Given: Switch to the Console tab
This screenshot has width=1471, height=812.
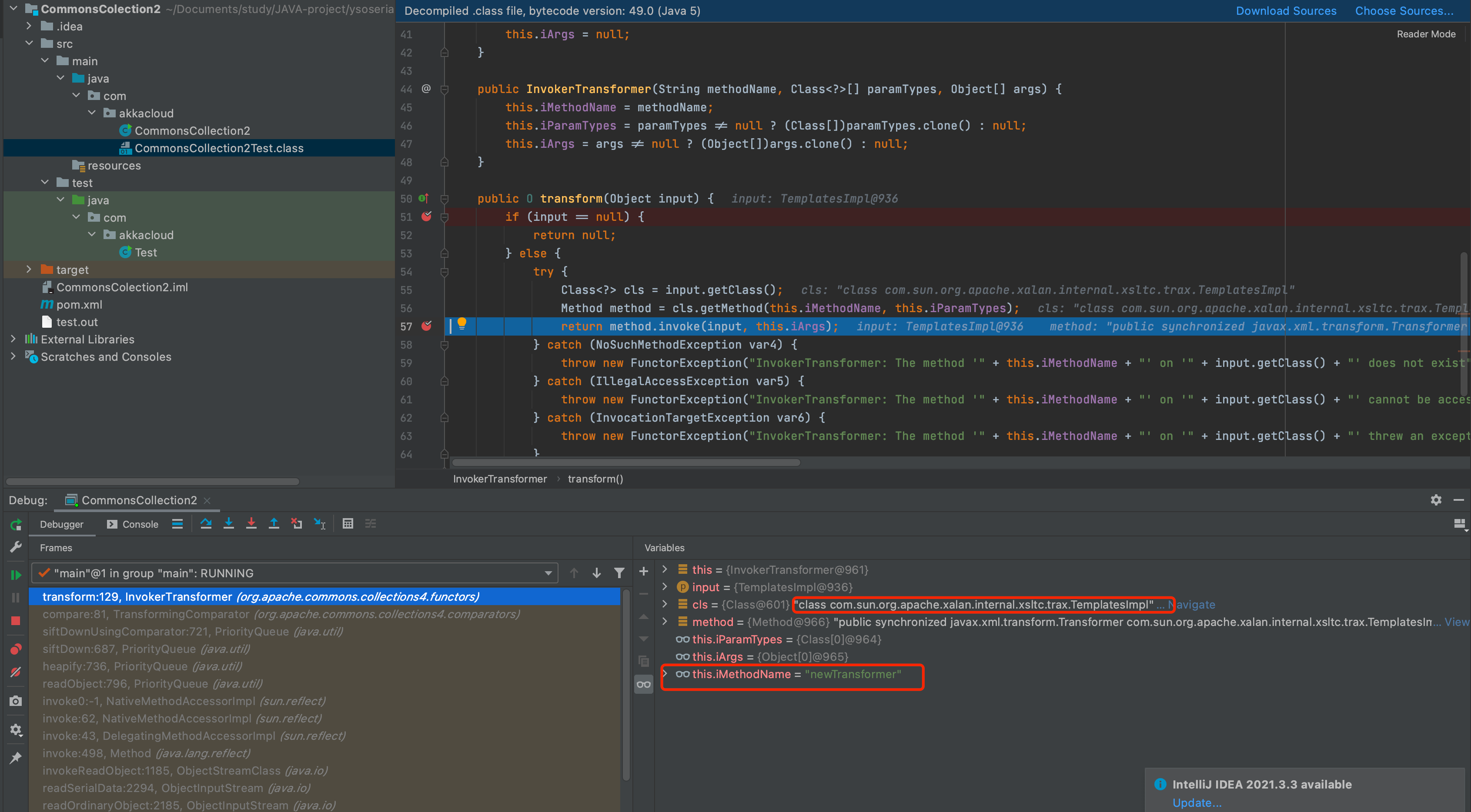Looking at the screenshot, I should 133,524.
